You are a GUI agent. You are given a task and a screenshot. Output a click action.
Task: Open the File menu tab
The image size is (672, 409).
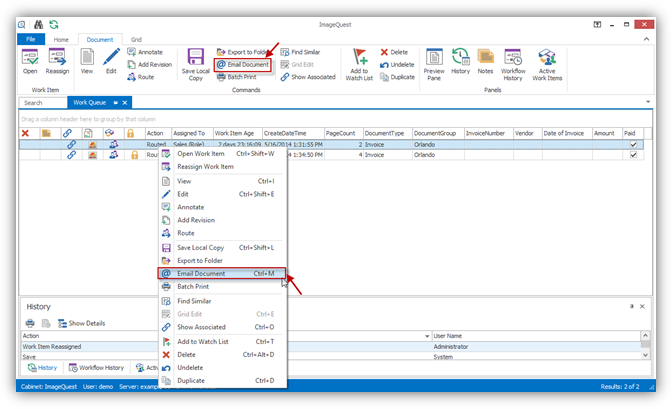31,39
